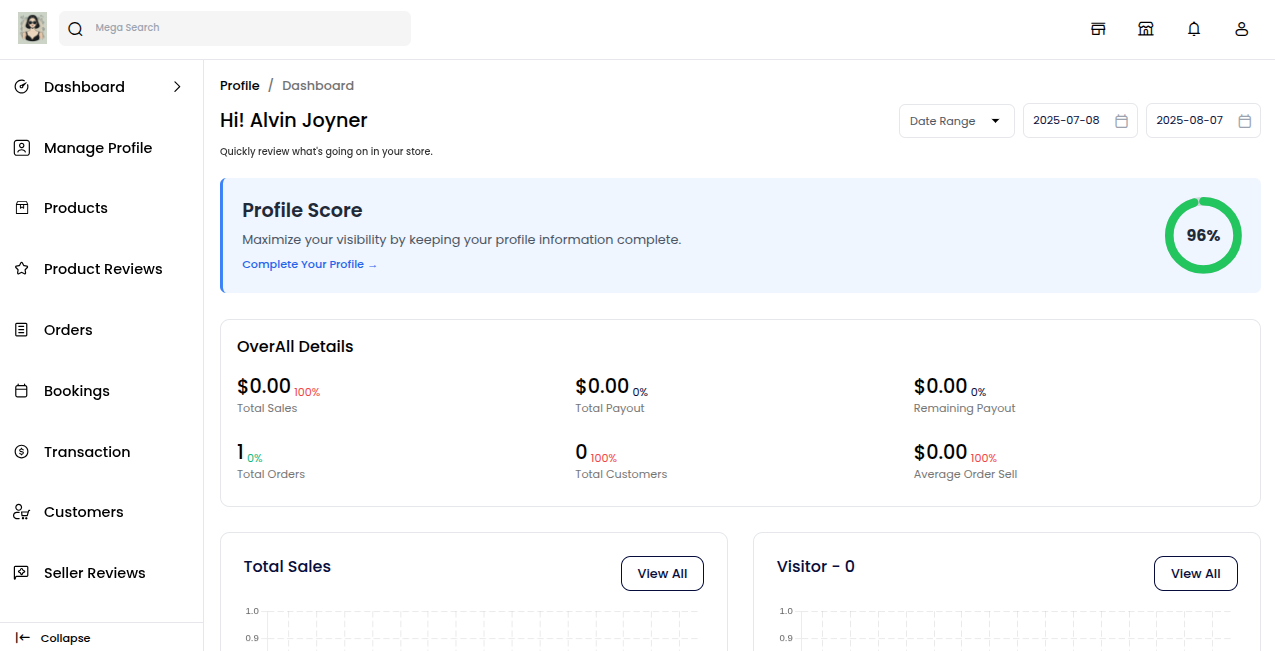Viewport: 1275px width, 651px height.
Task: Expand the Dashboard menu chevron
Action: click(177, 87)
